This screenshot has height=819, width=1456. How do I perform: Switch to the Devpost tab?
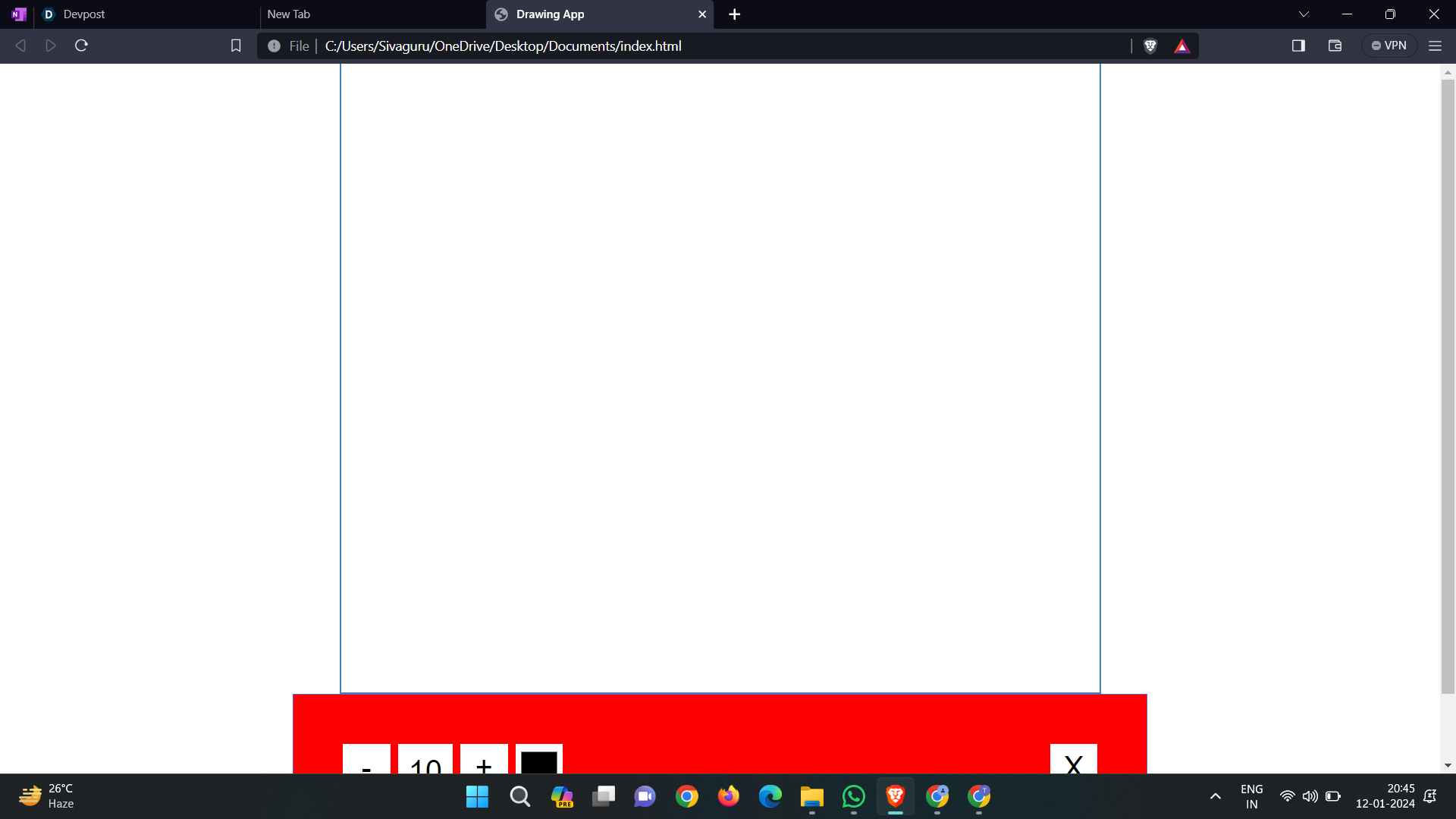tap(83, 14)
